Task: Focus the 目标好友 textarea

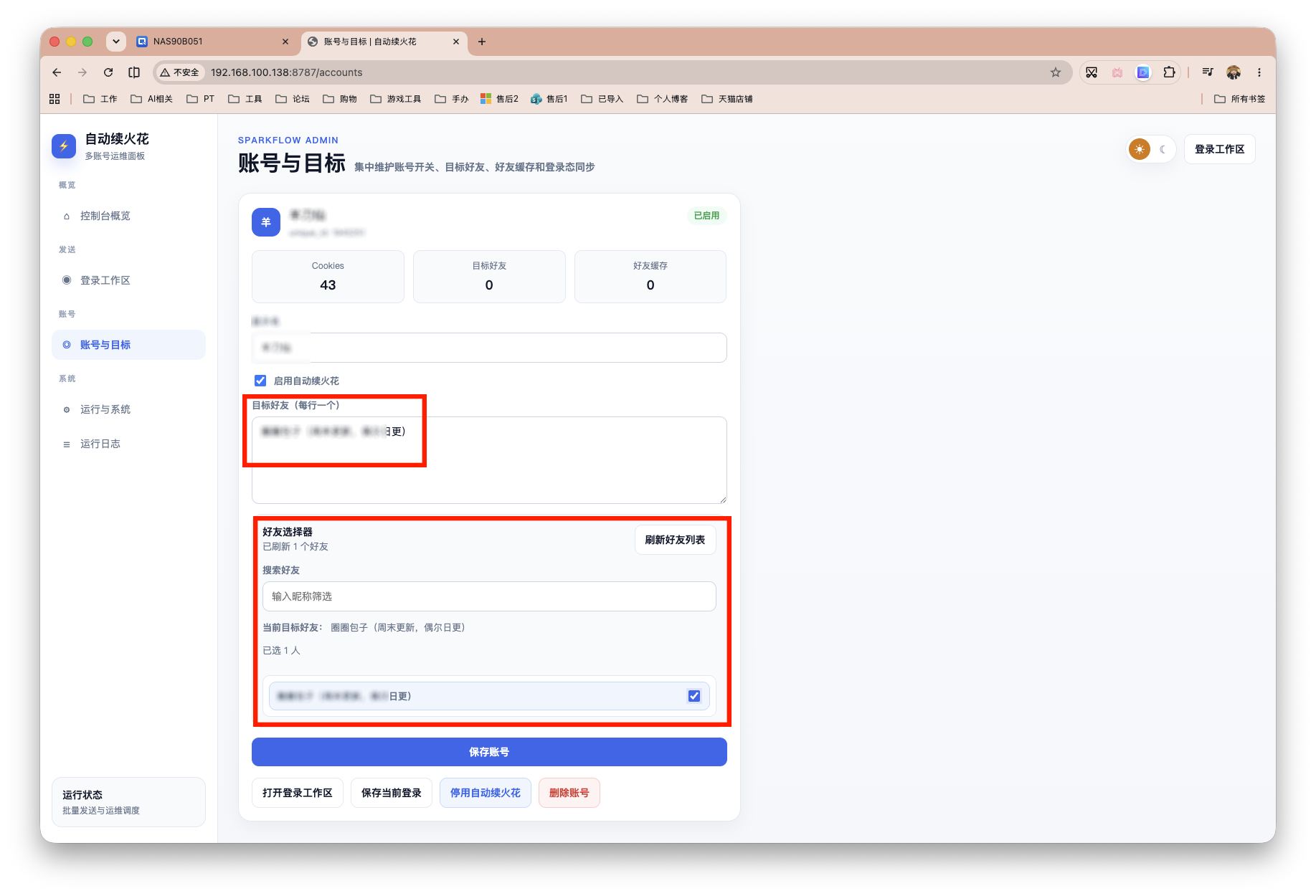Action: point(489,460)
